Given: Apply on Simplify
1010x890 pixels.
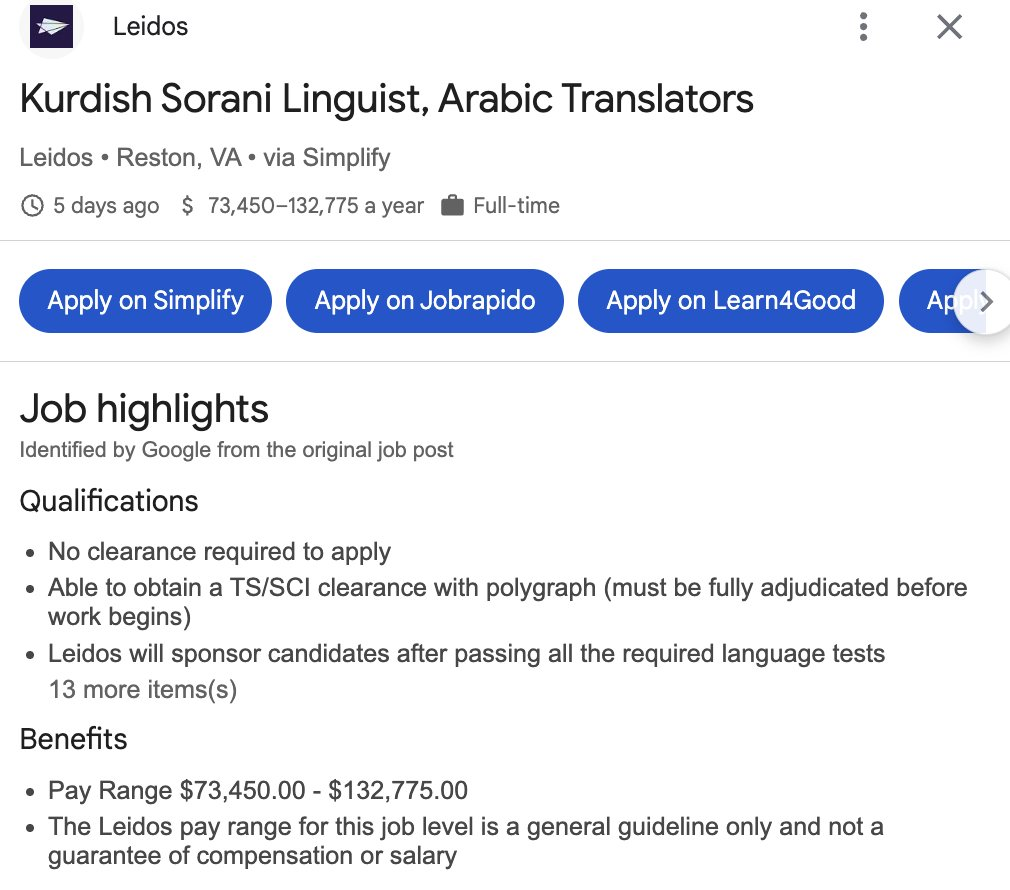Looking at the screenshot, I should pos(145,301).
